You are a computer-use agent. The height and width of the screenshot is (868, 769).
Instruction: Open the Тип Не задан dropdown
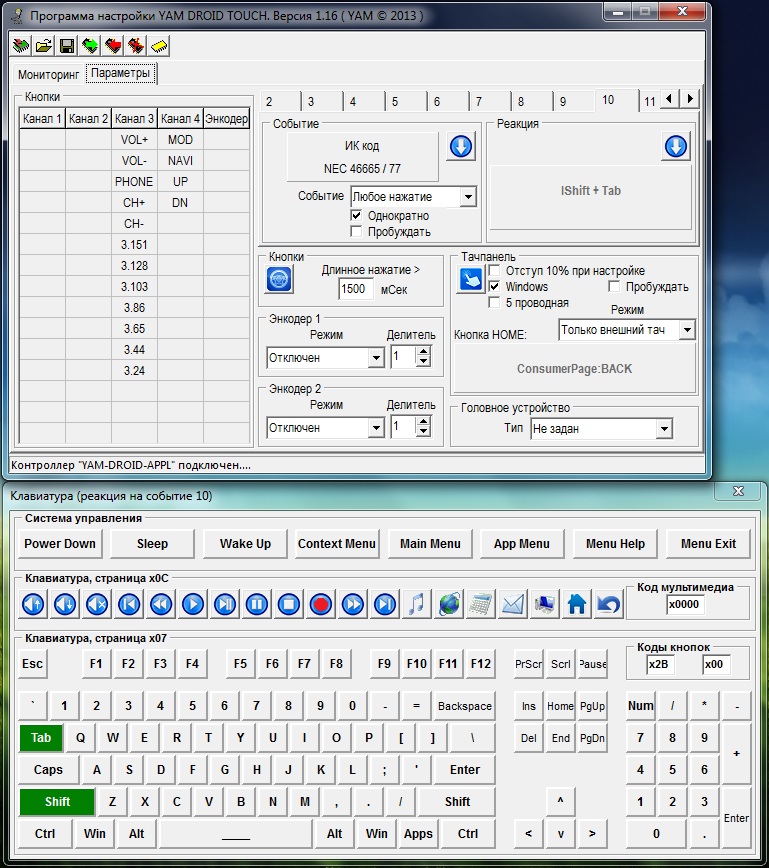point(664,429)
